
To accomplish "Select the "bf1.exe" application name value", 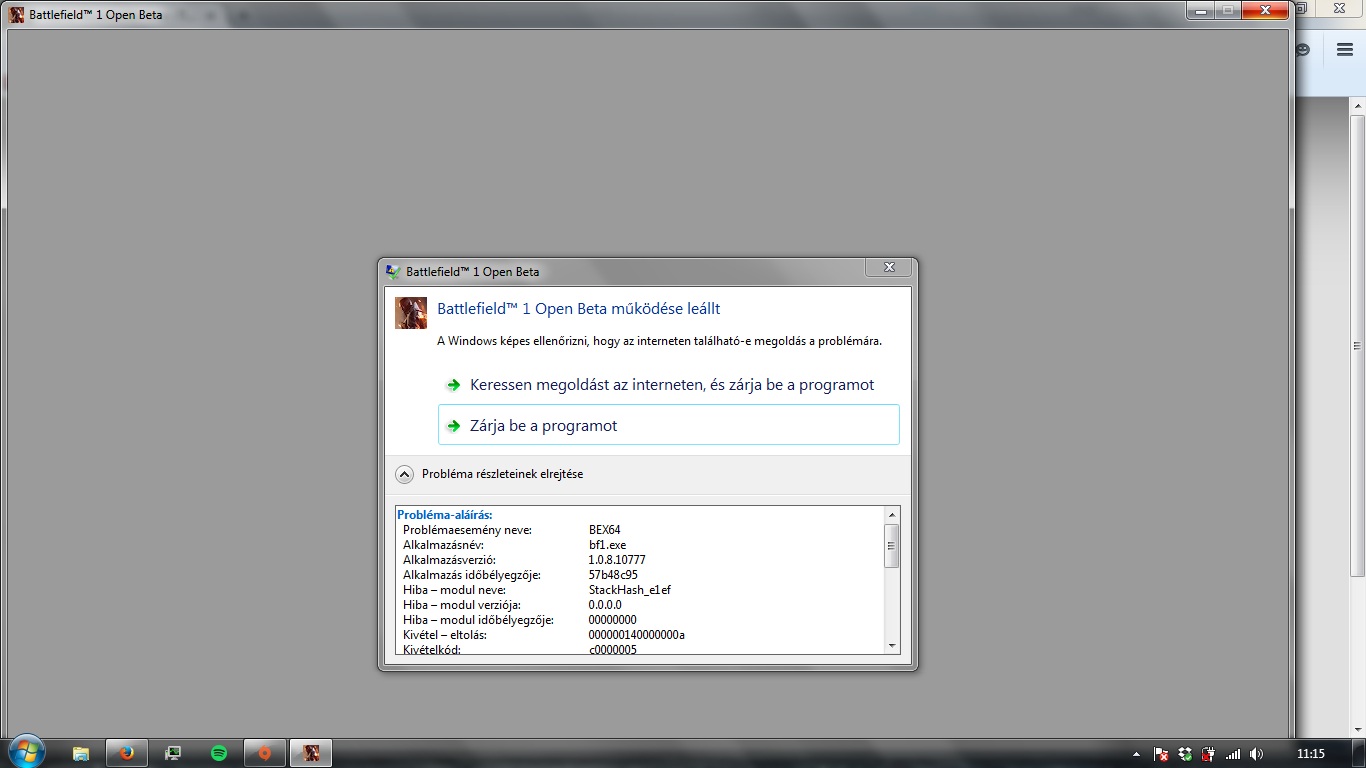I will 607,545.
